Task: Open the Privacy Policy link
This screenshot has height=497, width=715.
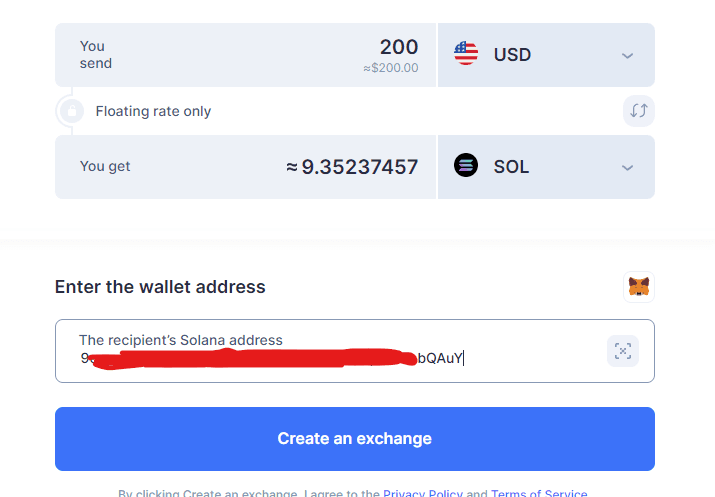Action: 423,493
